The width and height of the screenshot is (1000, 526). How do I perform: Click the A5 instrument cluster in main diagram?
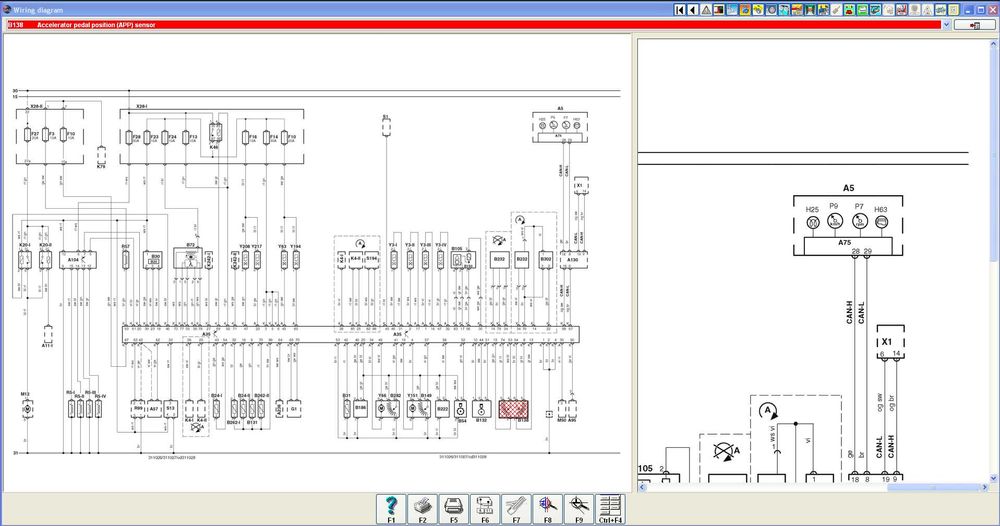559,126
